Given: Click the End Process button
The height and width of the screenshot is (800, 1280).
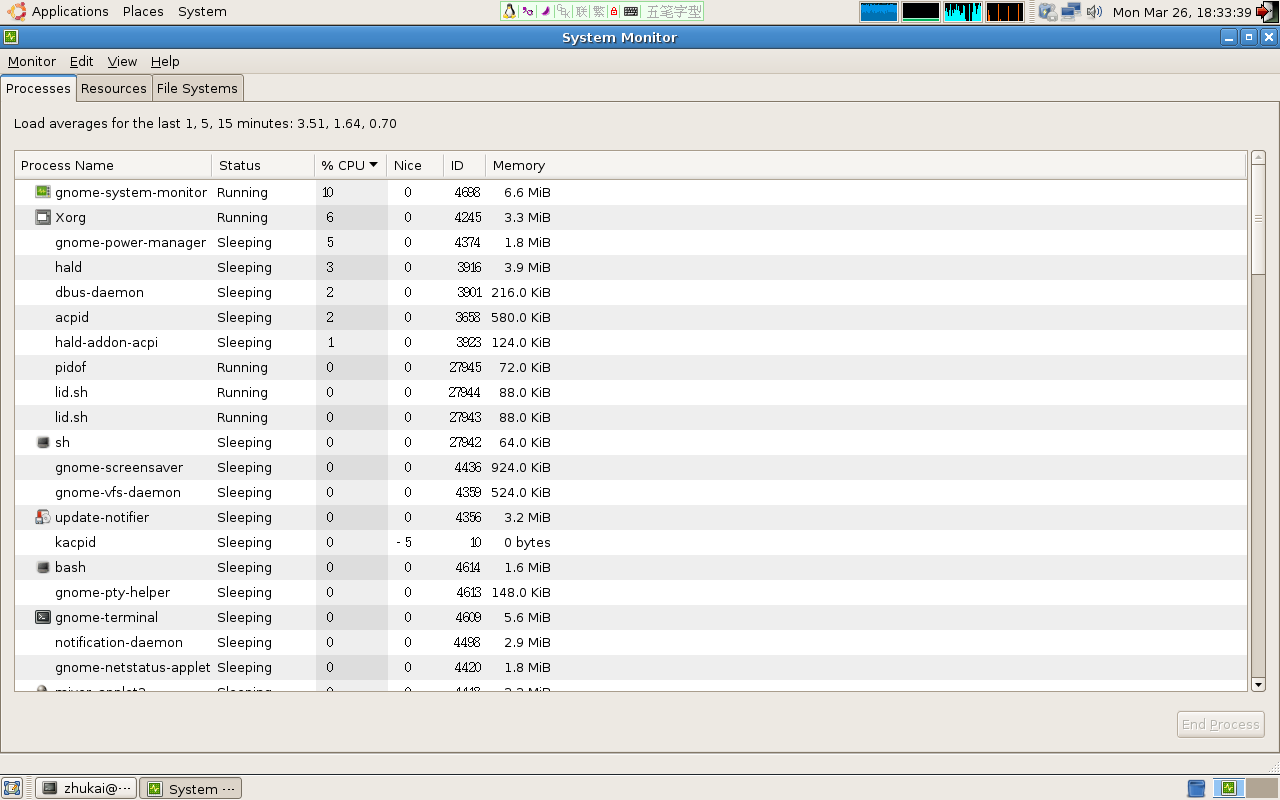Looking at the screenshot, I should coord(1221,724).
